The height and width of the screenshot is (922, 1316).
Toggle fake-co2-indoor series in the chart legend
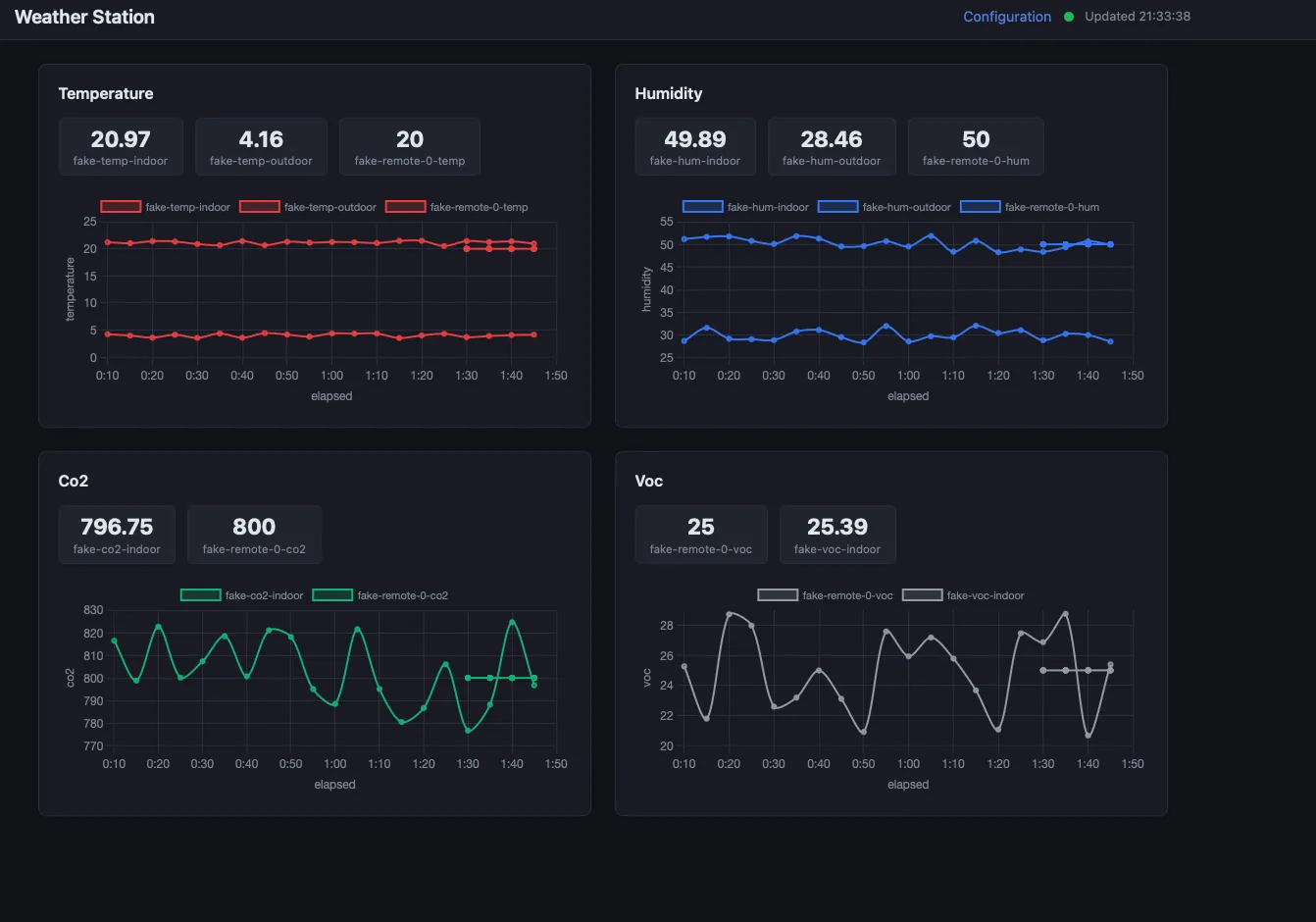pos(242,595)
